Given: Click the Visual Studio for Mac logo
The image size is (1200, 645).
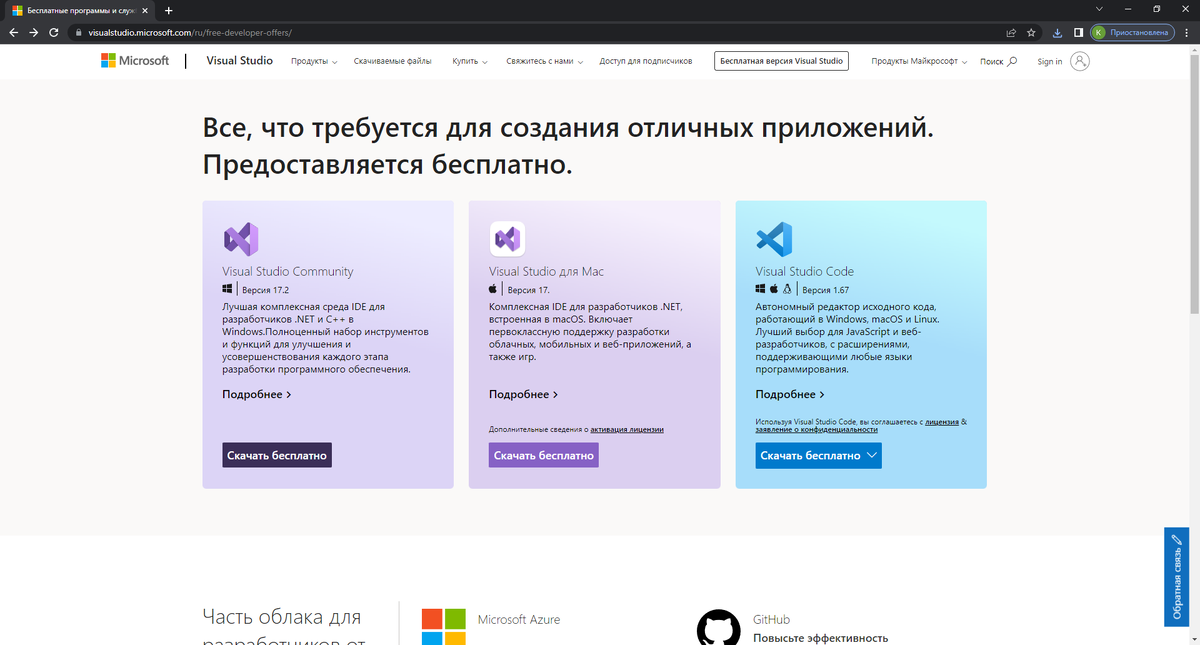Looking at the screenshot, I should [507, 239].
